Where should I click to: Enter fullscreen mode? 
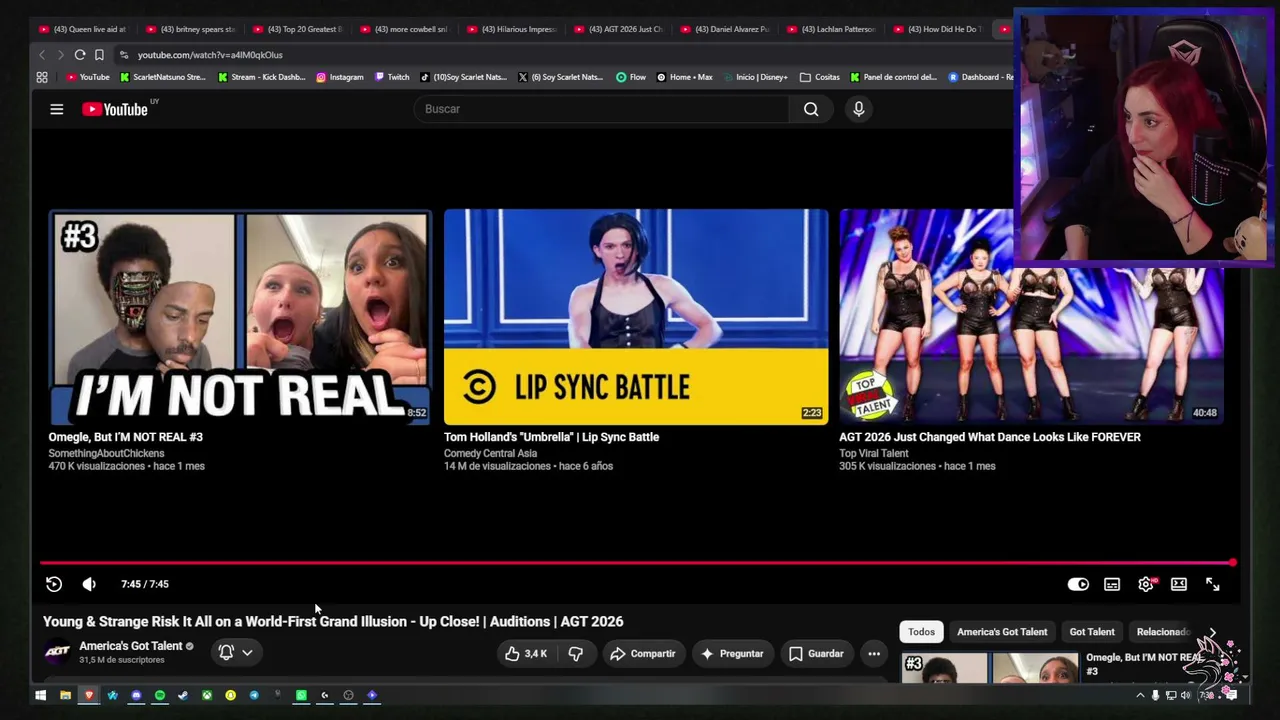tap(1212, 584)
